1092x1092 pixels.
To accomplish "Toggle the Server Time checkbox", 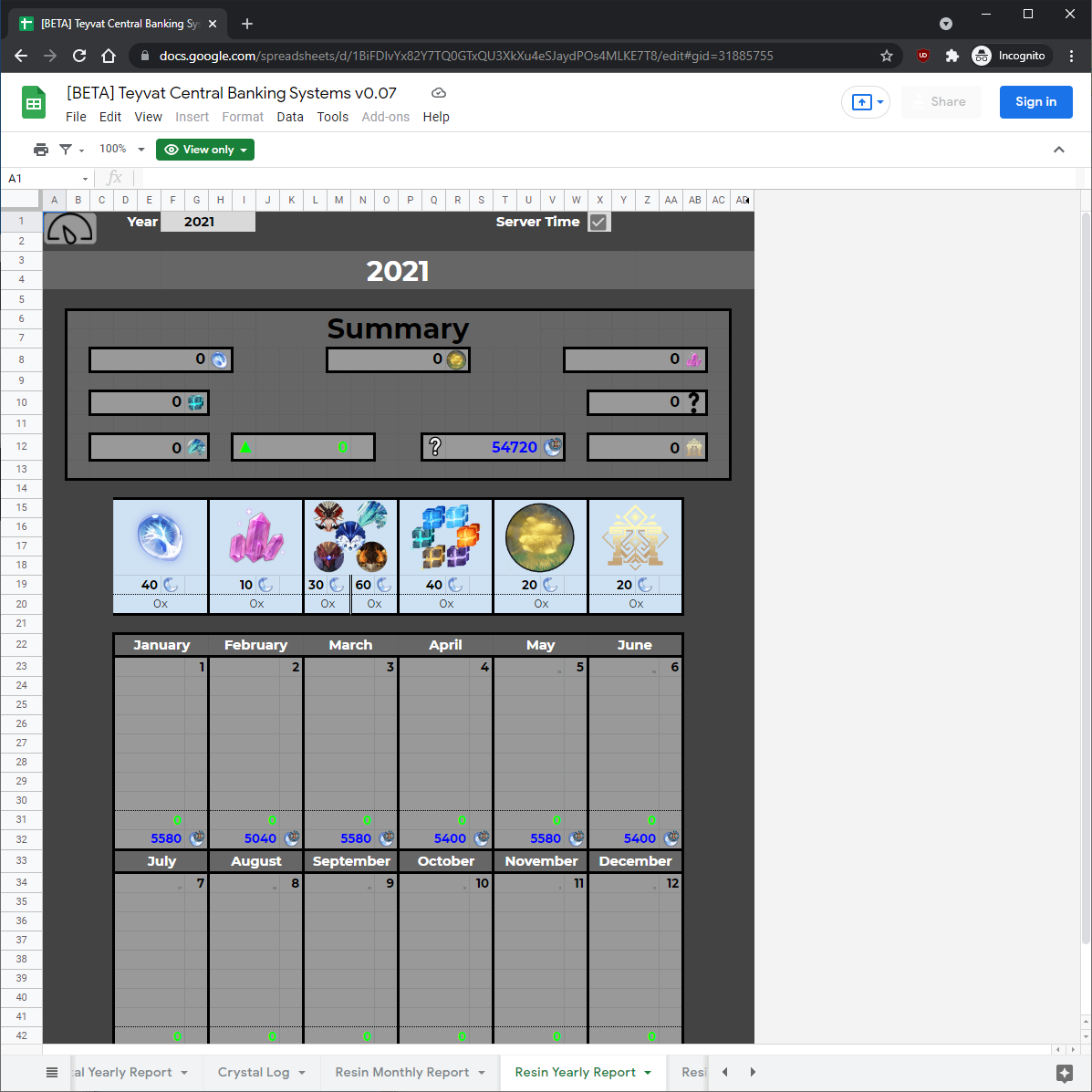I will (598, 222).
